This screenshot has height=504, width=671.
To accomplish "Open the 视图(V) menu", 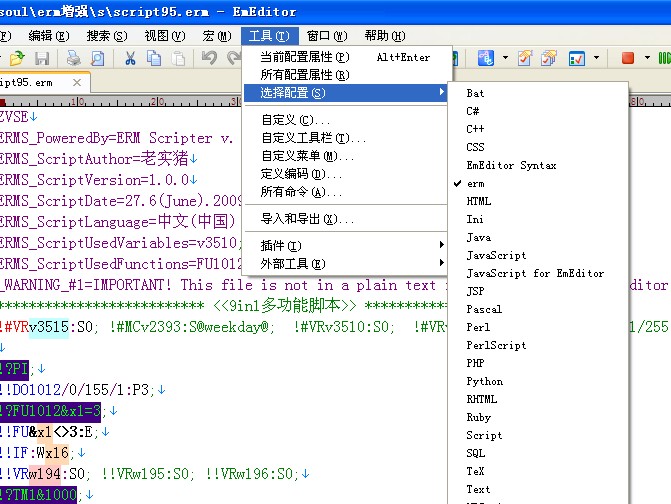I will [x=165, y=36].
